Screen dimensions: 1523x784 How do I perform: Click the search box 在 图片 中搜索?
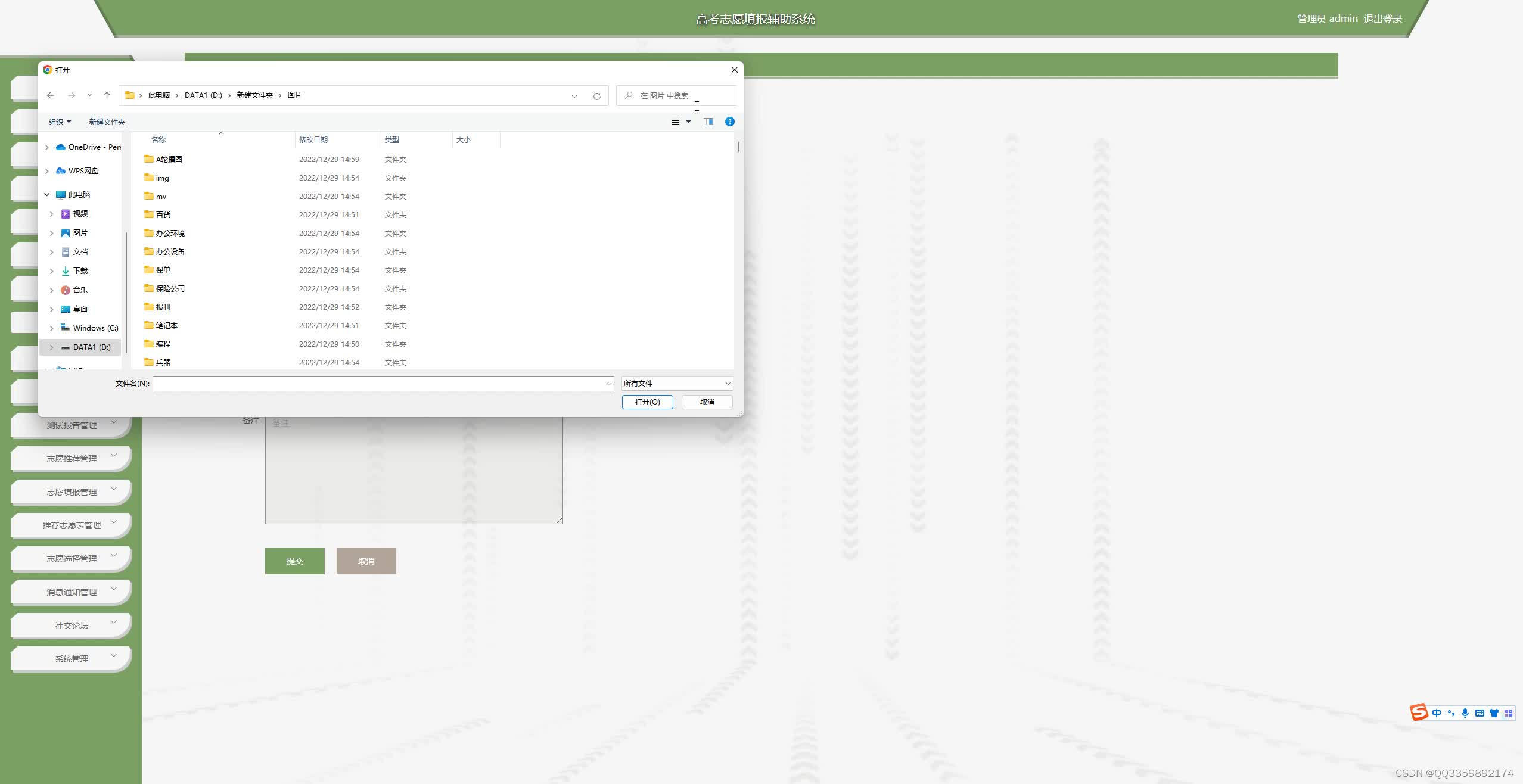coord(676,95)
